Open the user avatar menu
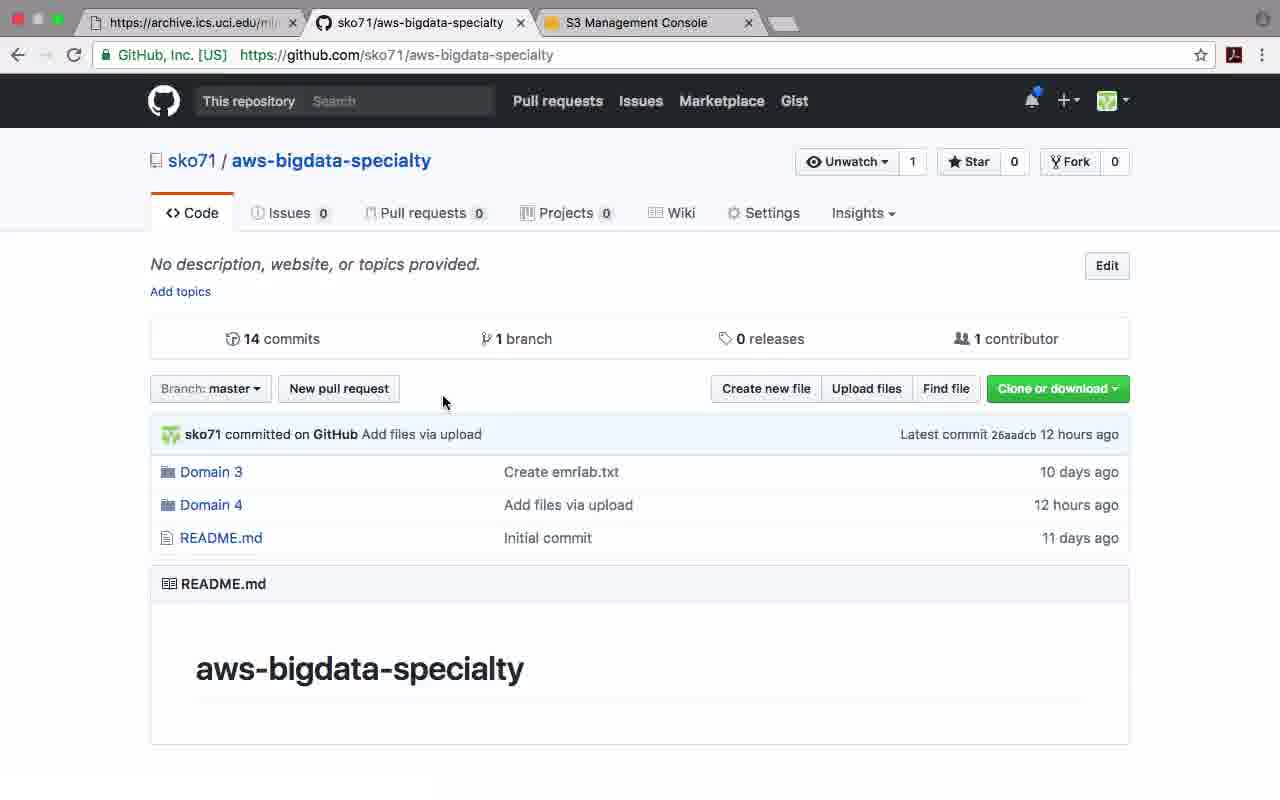This screenshot has height=800, width=1280. click(1112, 100)
